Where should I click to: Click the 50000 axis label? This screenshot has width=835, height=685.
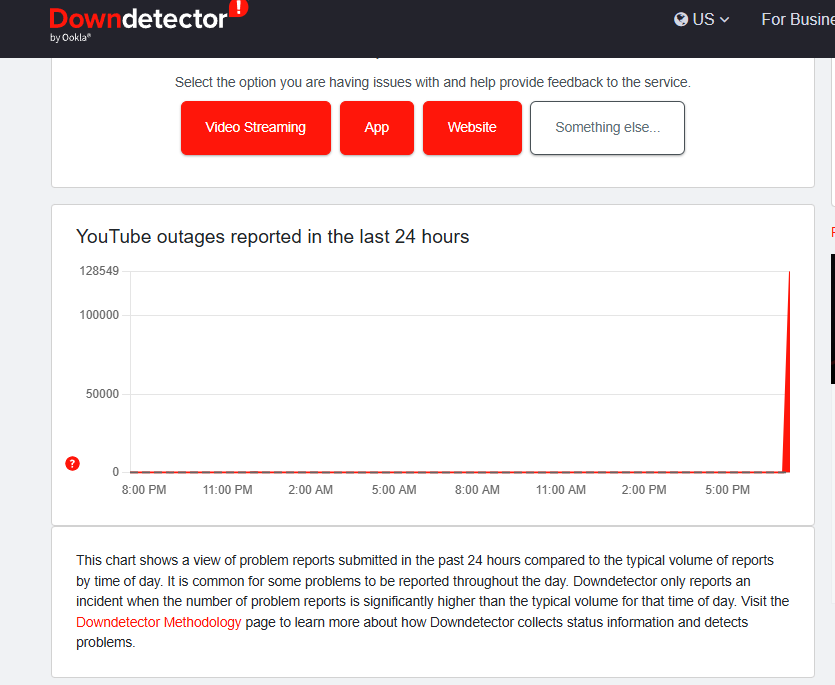102,394
